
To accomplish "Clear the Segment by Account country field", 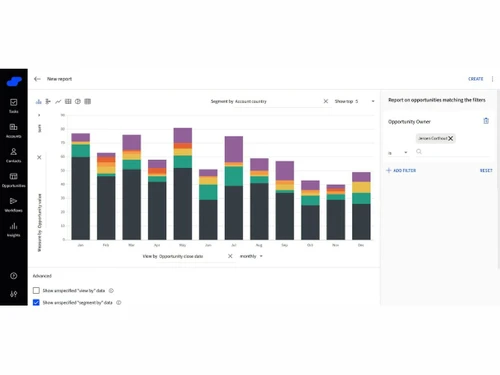I will (x=326, y=101).
